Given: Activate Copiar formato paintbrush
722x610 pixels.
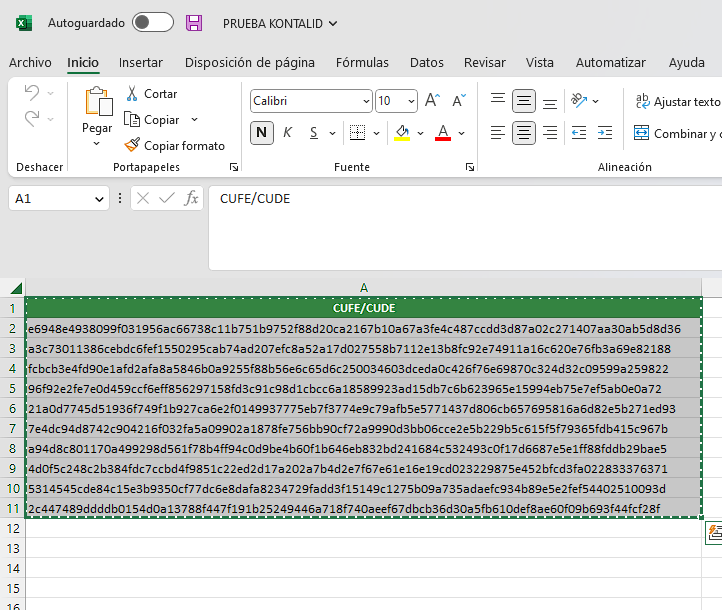Looking at the screenshot, I should [175, 145].
